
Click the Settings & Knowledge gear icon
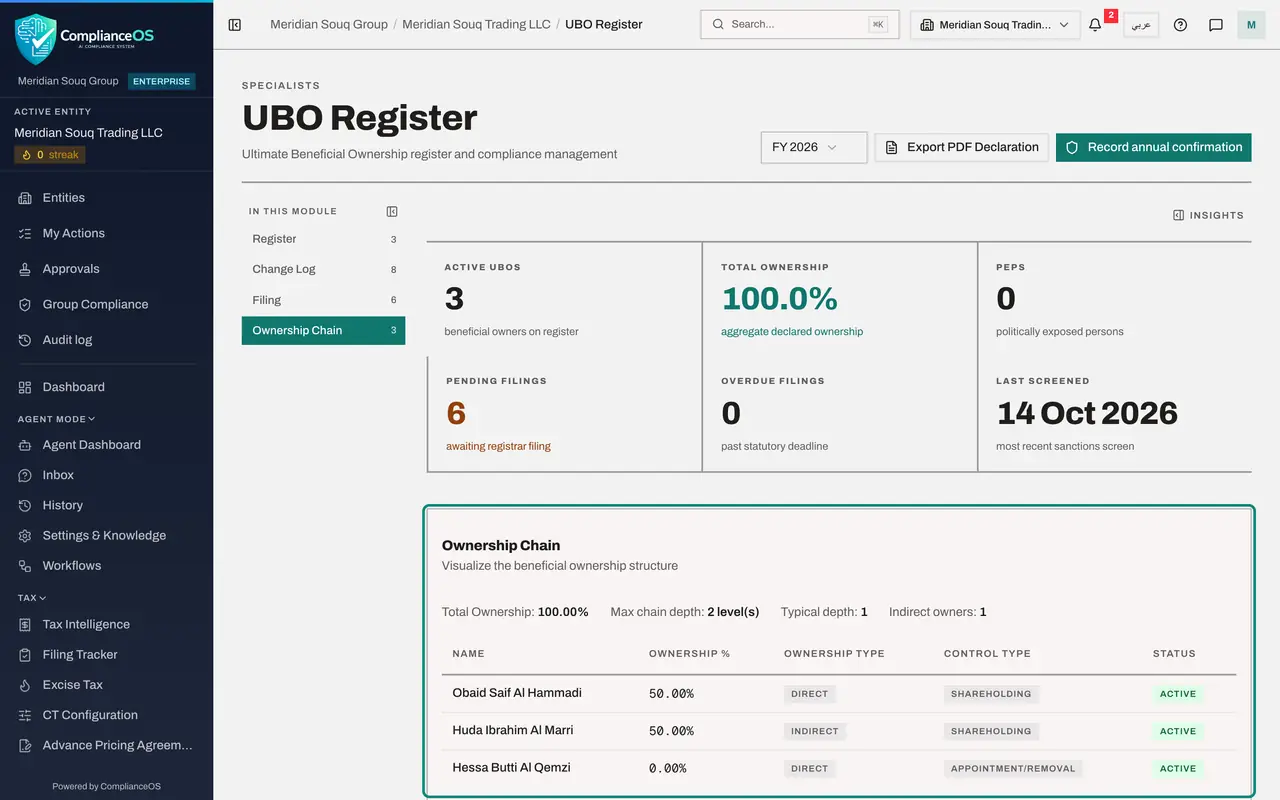[25, 536]
